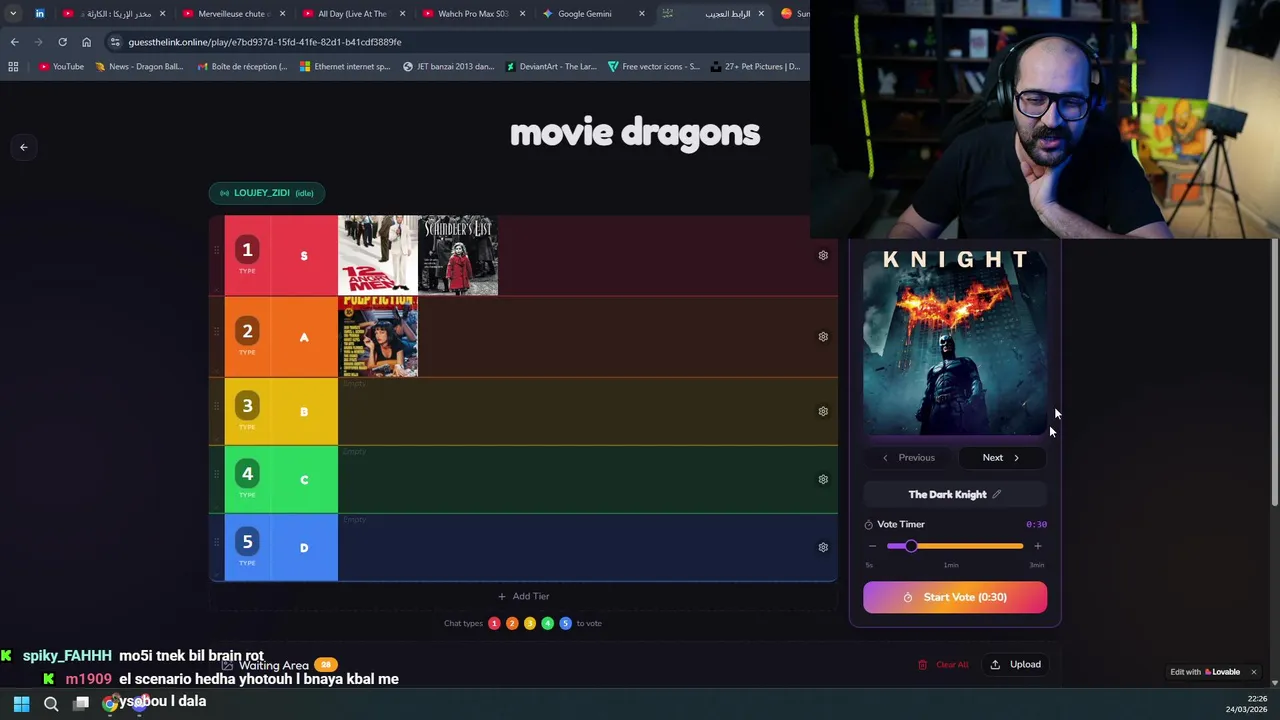Open the browser tab search dropdown
1280x720 pixels.
click(13, 14)
